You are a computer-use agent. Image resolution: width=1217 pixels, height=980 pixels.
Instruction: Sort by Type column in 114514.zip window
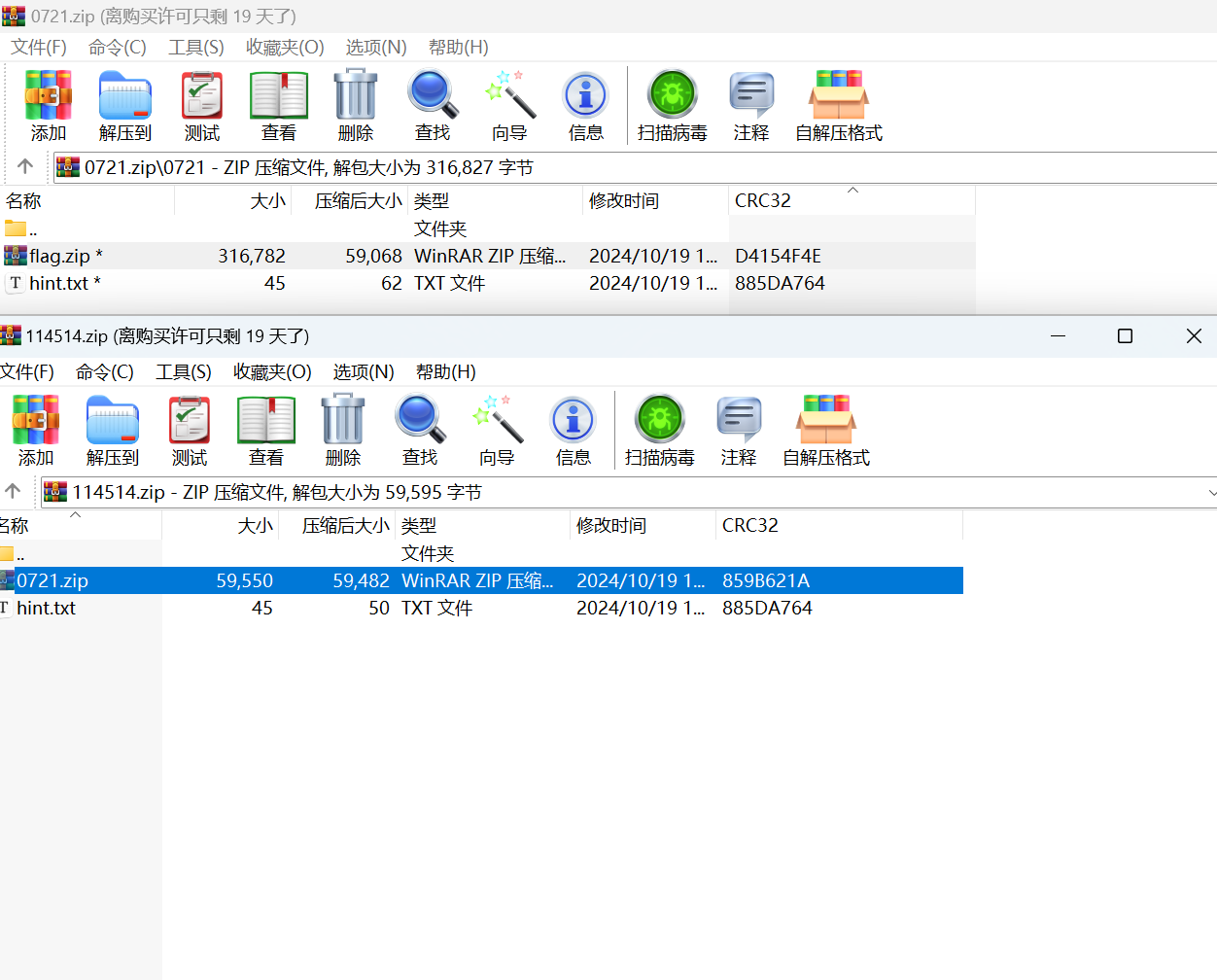coord(482,525)
